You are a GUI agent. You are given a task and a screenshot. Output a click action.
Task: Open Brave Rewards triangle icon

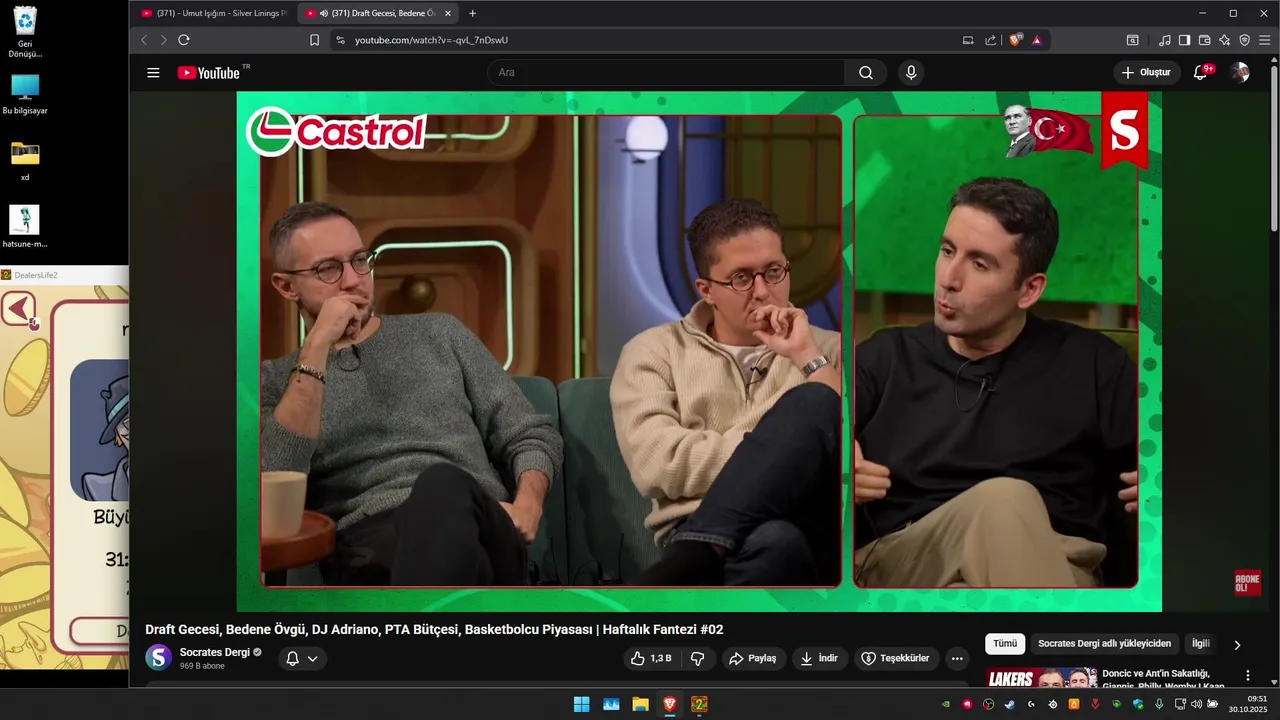(x=1037, y=40)
